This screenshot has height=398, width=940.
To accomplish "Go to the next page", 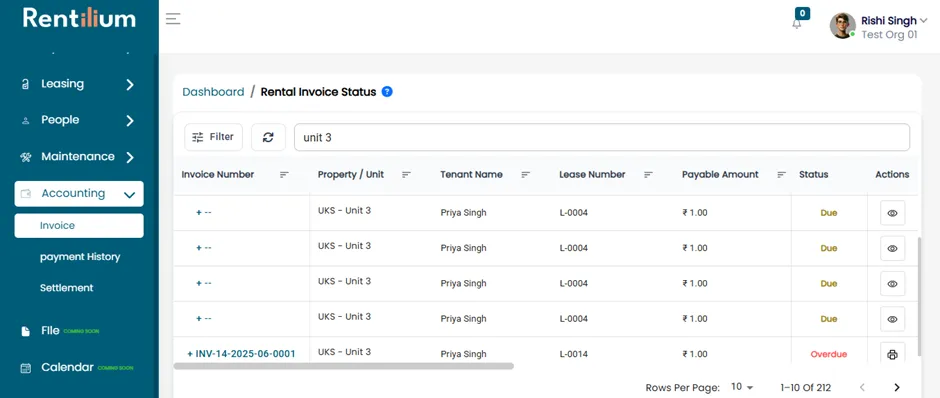I will tap(897, 387).
